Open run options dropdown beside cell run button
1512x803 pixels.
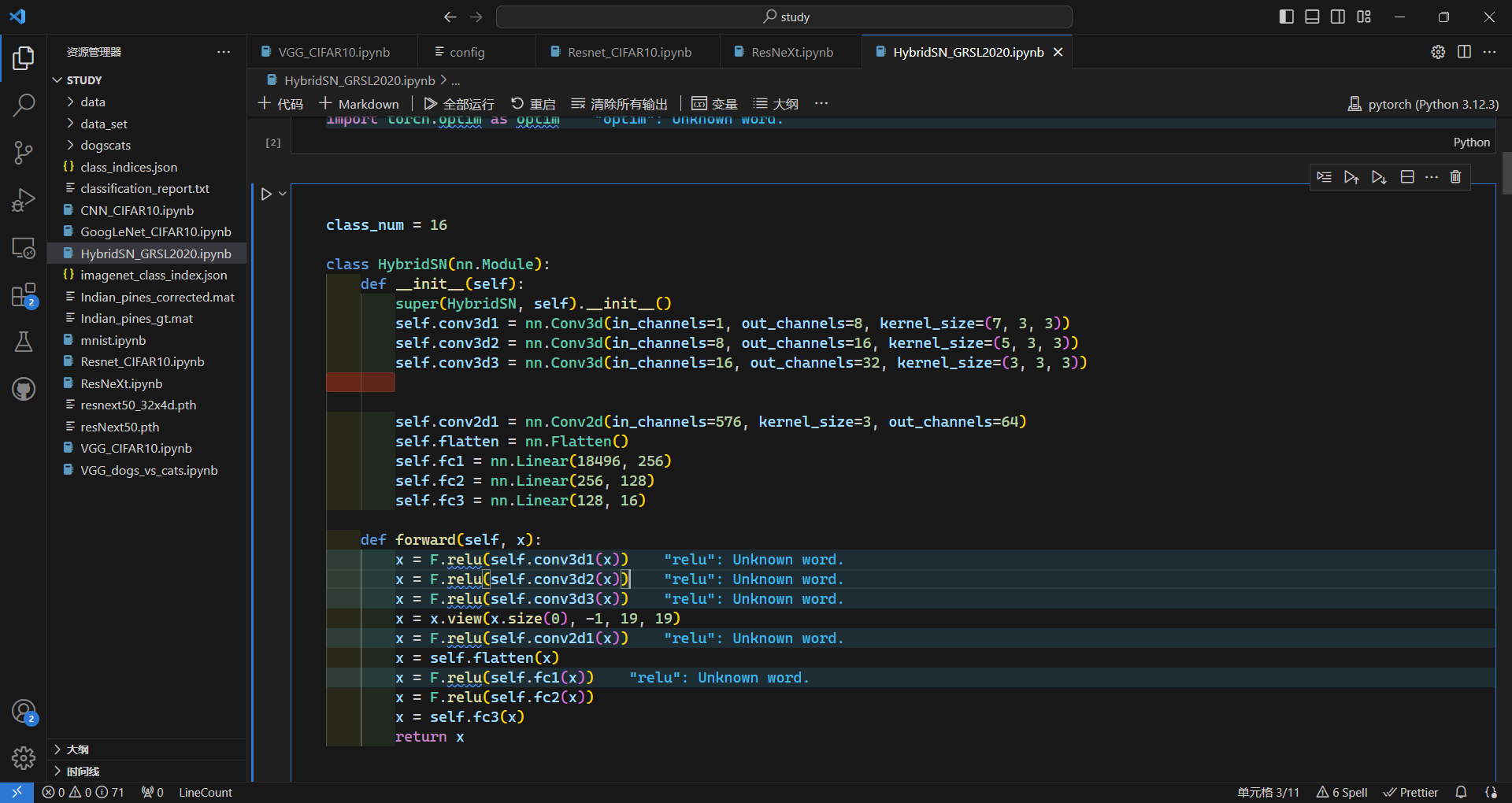(x=283, y=194)
